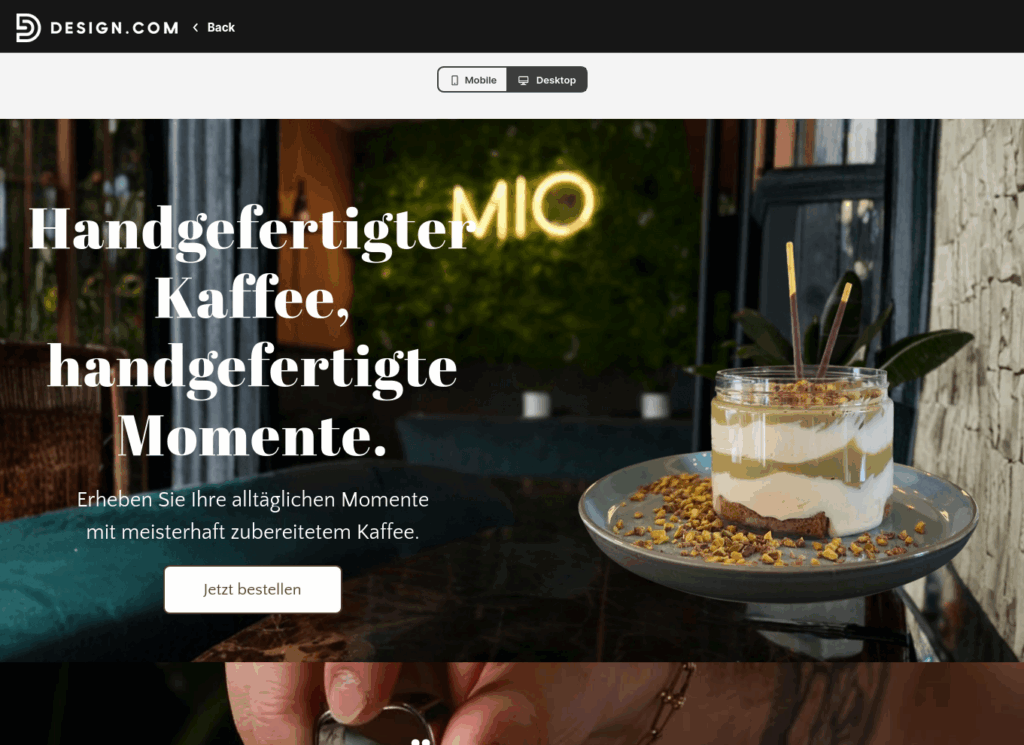Select the Handgefertigter headline line
Screen dimensions: 1024x745
[x=252, y=231]
